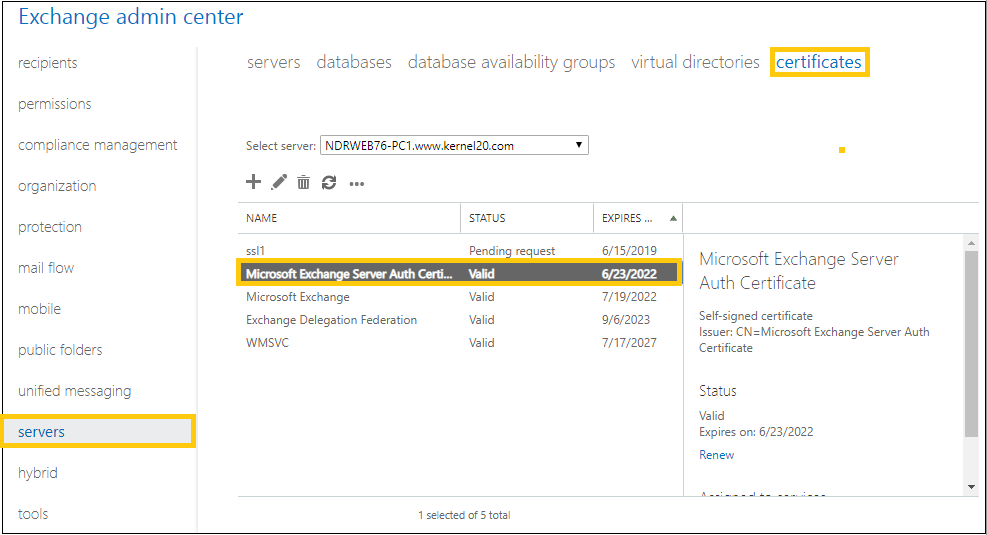Click the plus icon to add a certificate
This screenshot has width=987, height=535.
253,182
